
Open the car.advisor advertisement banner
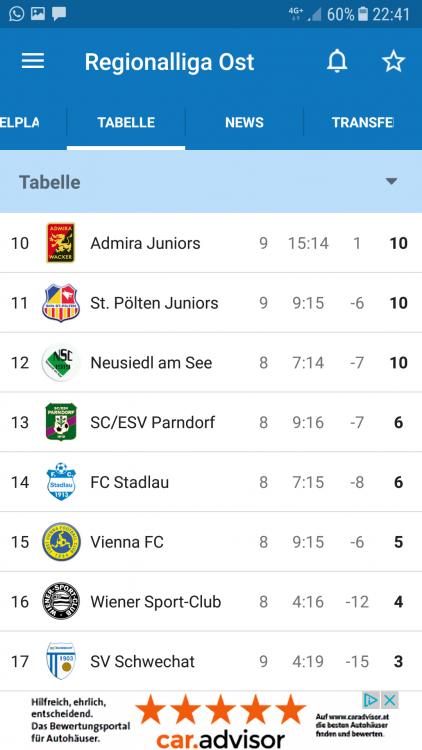[x=211, y=720]
